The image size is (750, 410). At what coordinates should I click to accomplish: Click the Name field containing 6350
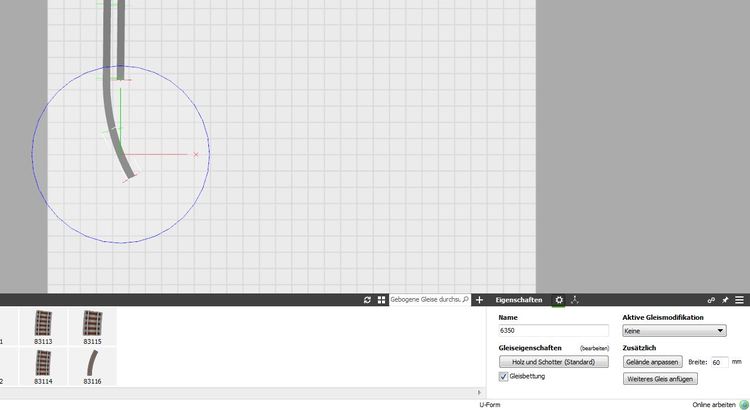click(553, 330)
